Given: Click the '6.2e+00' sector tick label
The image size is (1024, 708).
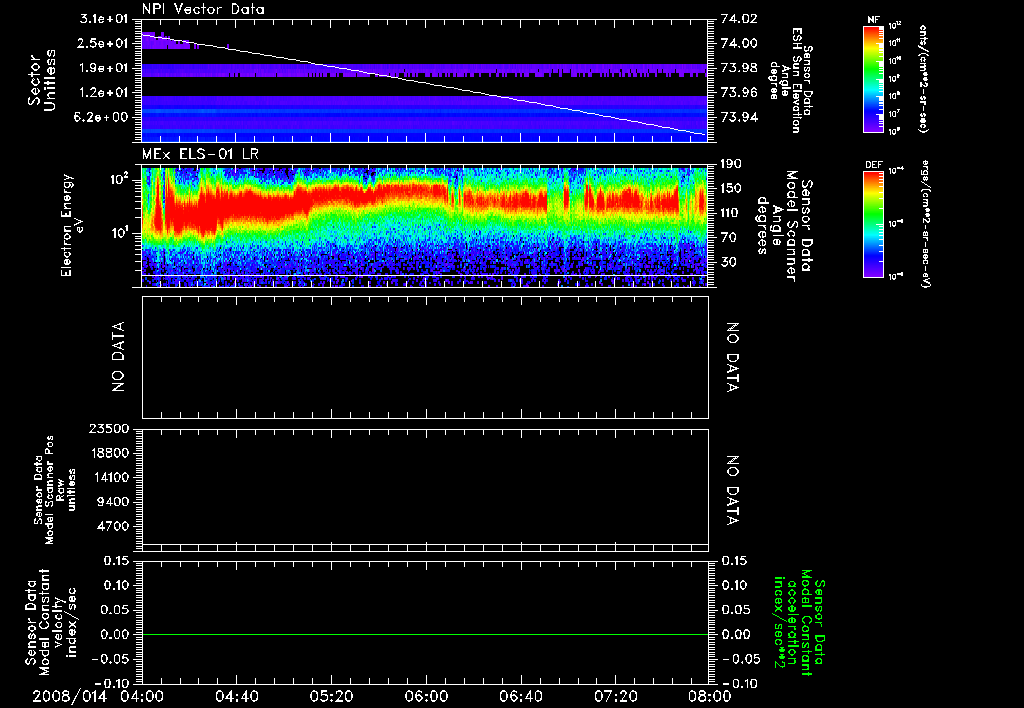Looking at the screenshot, I should 103,118.
